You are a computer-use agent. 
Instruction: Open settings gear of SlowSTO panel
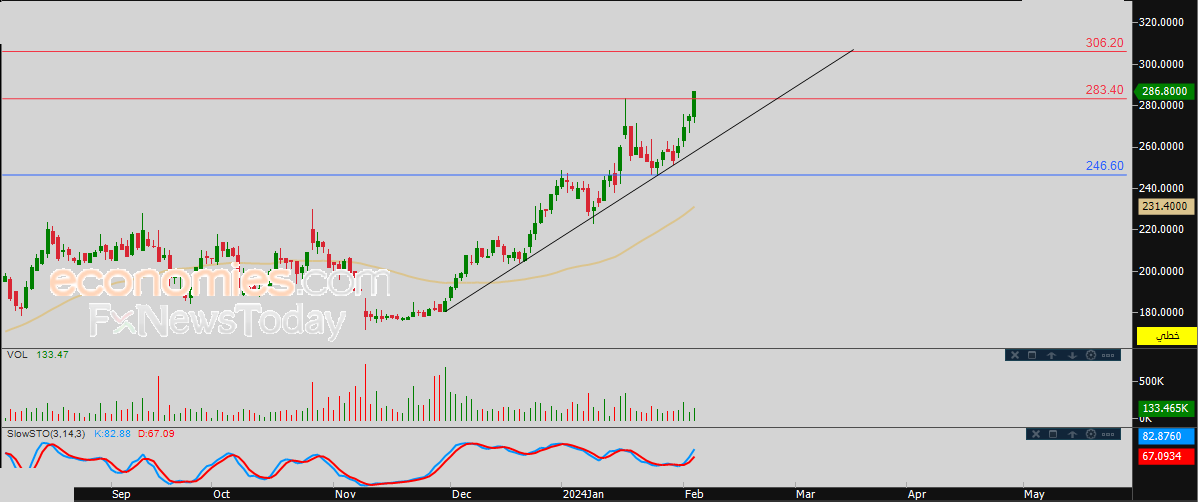[x=1091, y=434]
